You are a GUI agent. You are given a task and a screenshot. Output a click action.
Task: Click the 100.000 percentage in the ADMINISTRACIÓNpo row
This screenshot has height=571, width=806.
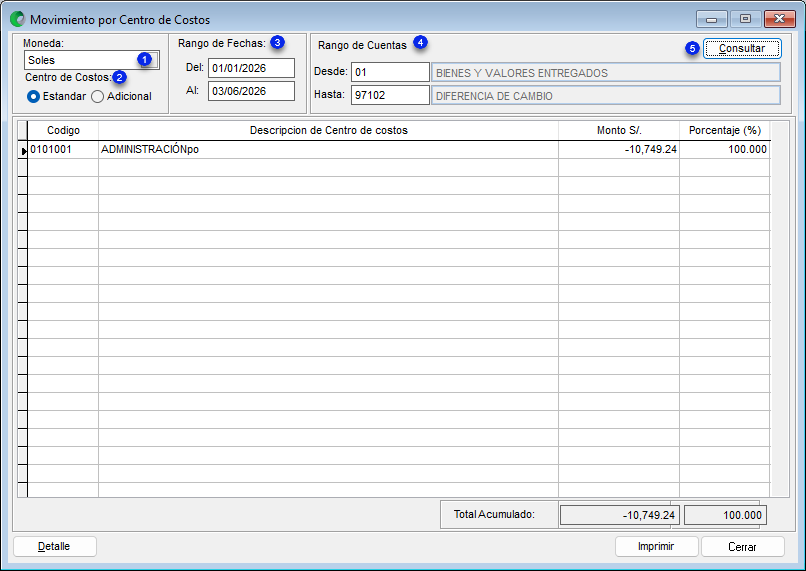(725, 150)
